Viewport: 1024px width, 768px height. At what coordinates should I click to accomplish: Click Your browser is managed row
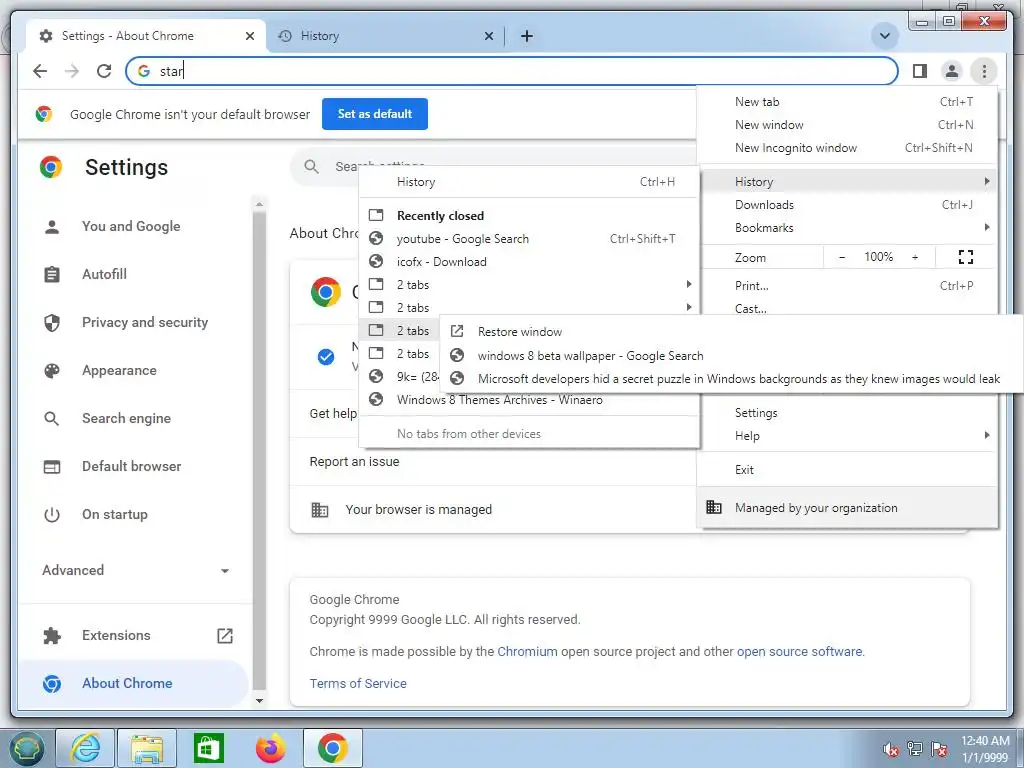point(493,509)
